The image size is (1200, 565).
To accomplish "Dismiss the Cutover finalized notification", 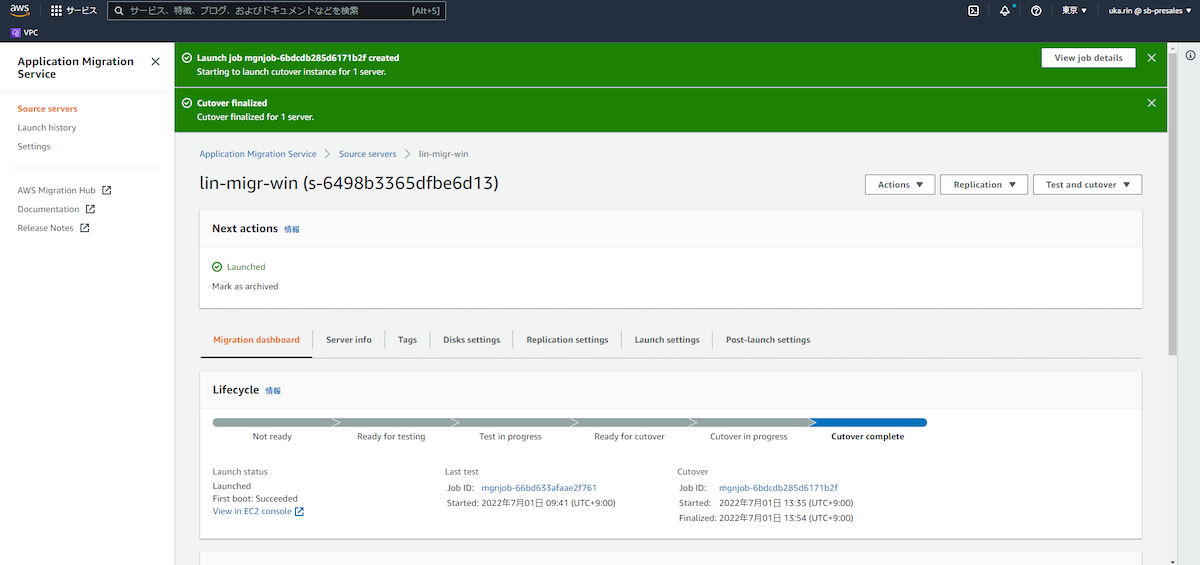I will pos(1151,103).
